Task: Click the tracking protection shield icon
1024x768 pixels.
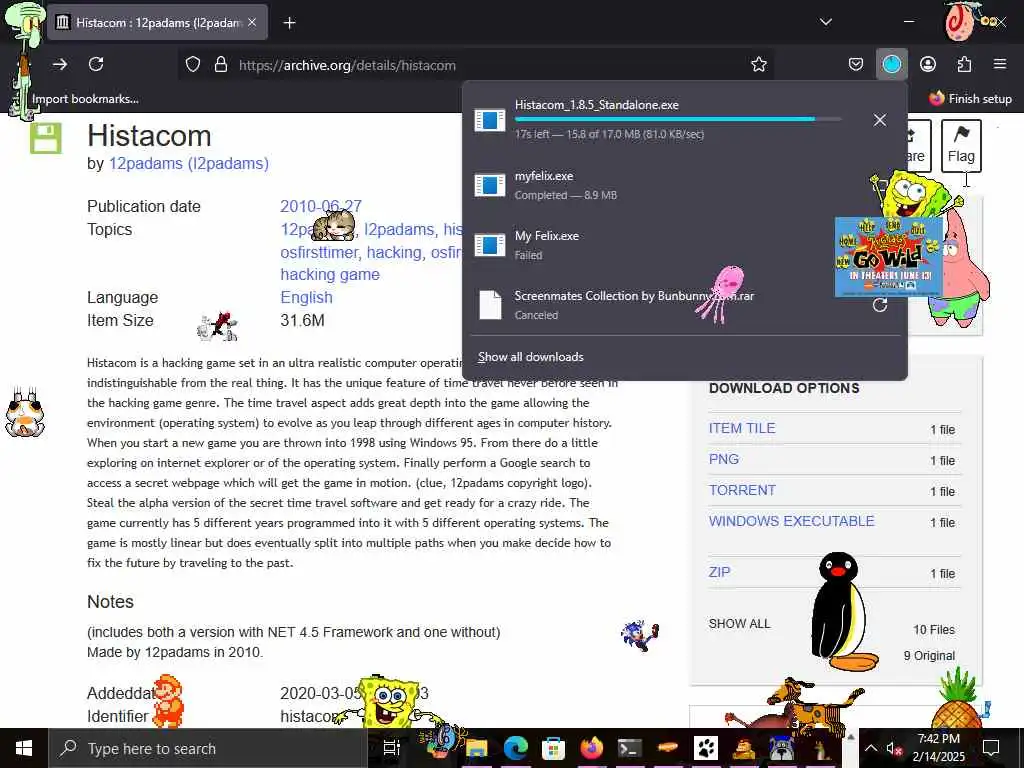Action: tap(193, 65)
